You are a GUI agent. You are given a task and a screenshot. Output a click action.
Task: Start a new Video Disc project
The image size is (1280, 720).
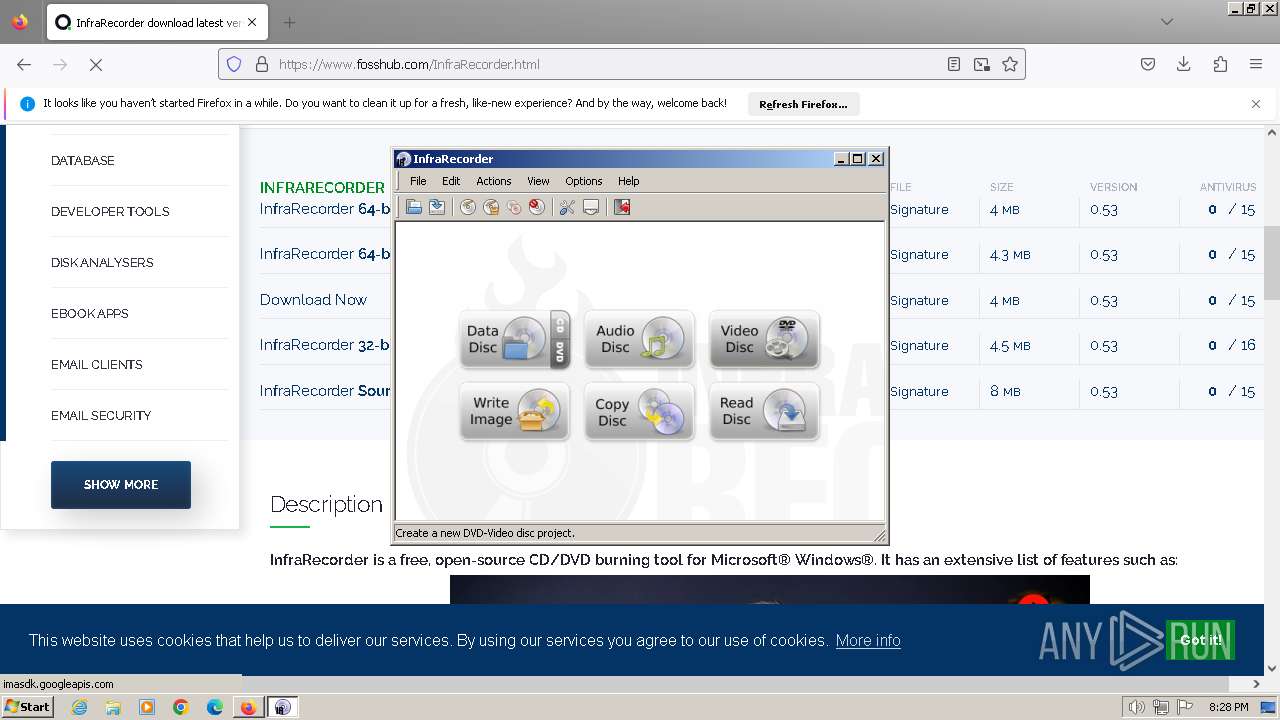[x=764, y=339]
